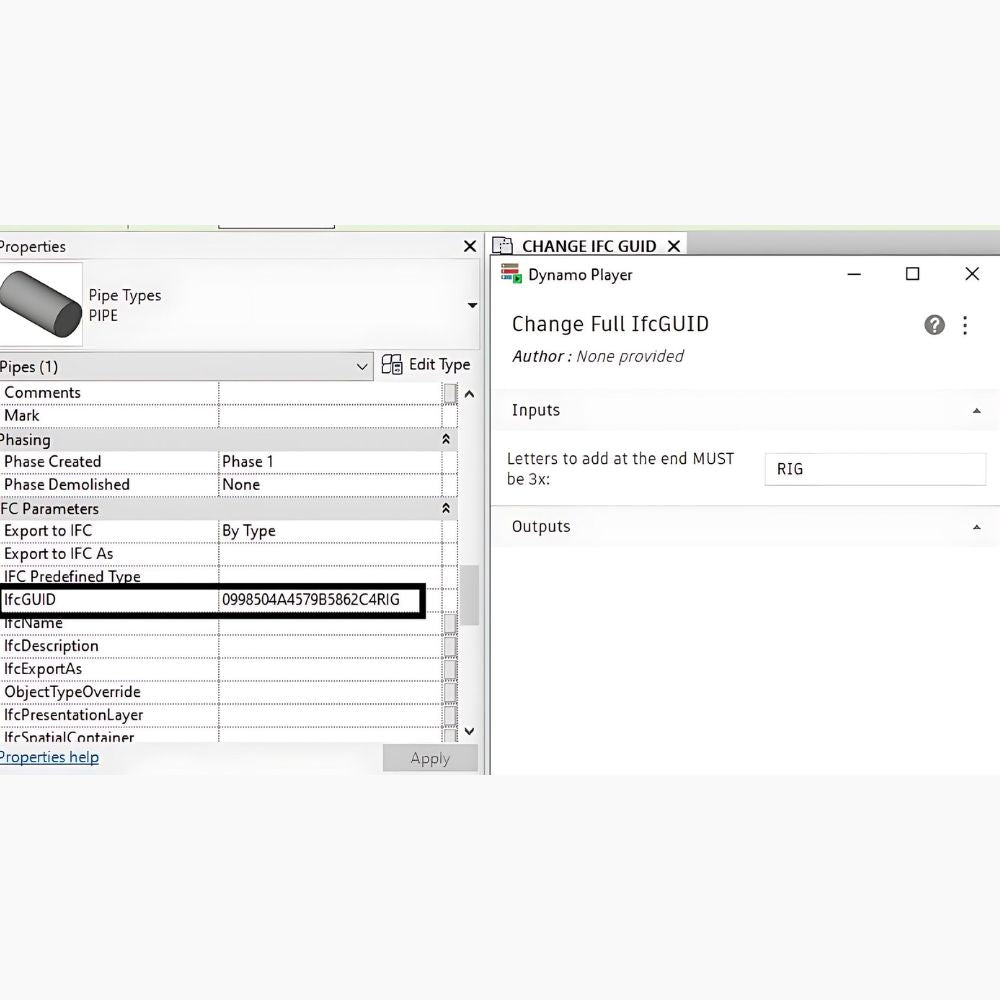1000x1000 pixels.
Task: Click the pipe type preview thumbnail
Action: (41, 305)
